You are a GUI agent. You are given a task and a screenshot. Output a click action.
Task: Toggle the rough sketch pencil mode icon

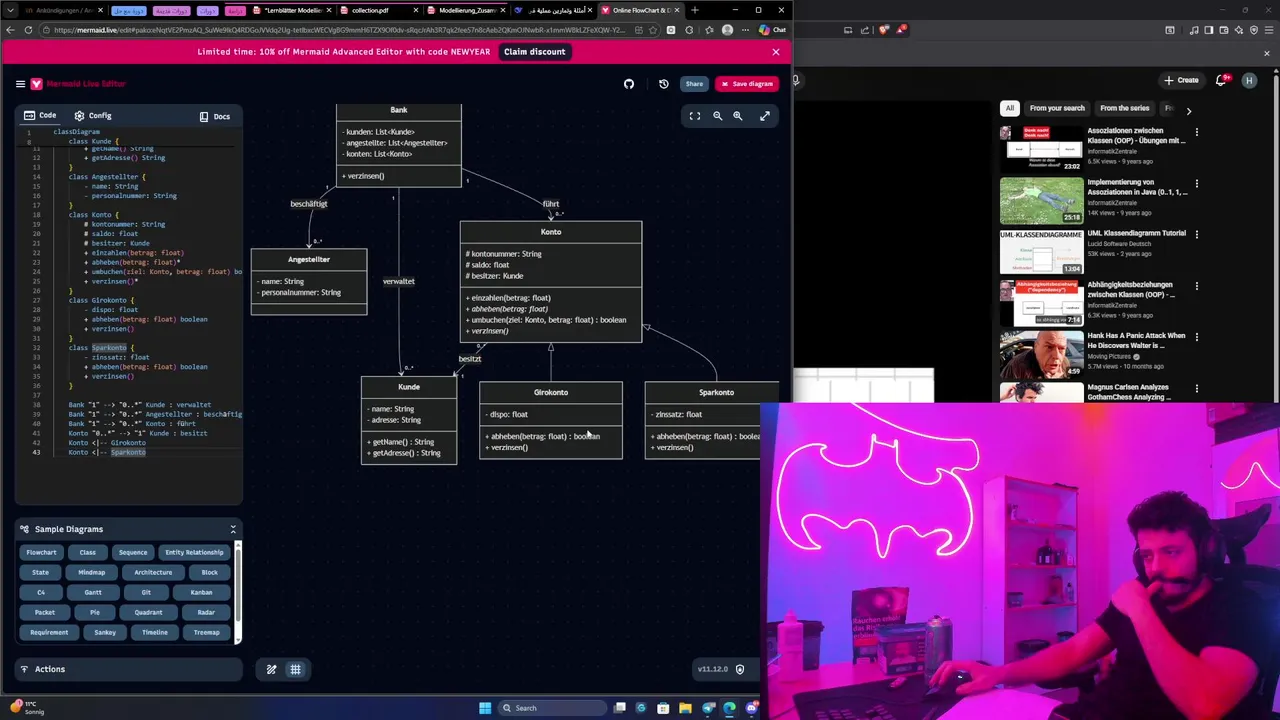pos(271,670)
